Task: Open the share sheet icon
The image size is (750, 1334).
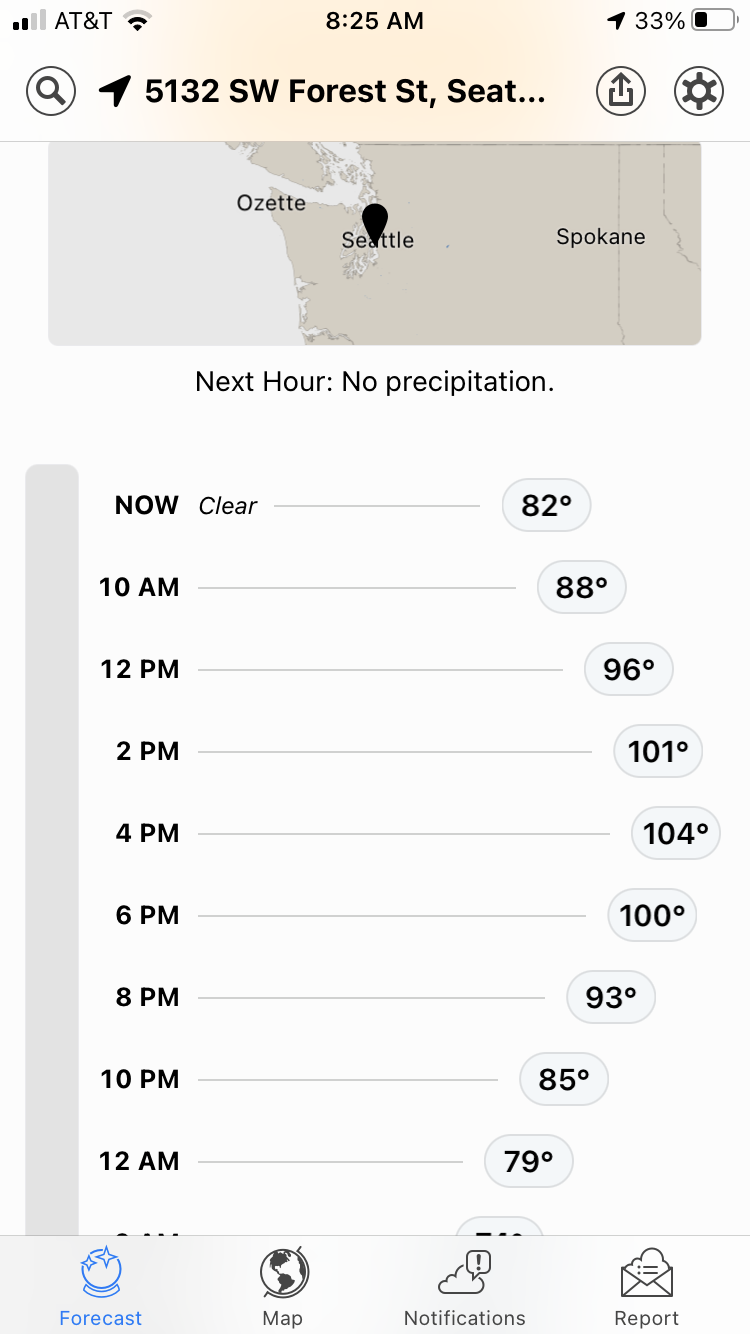Action: coord(621,91)
